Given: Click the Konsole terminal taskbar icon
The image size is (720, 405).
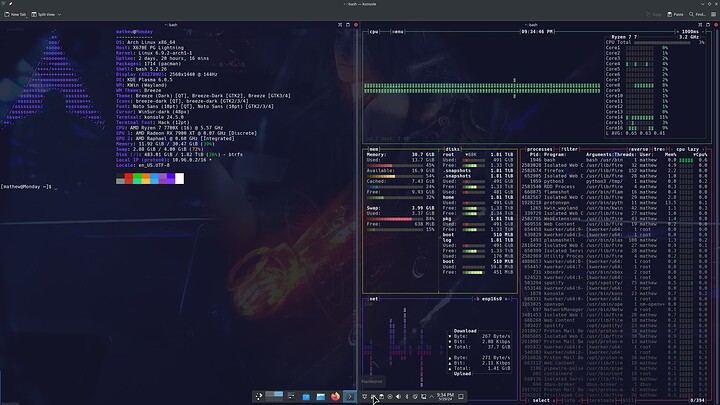Looking at the screenshot, I should click(350, 397).
